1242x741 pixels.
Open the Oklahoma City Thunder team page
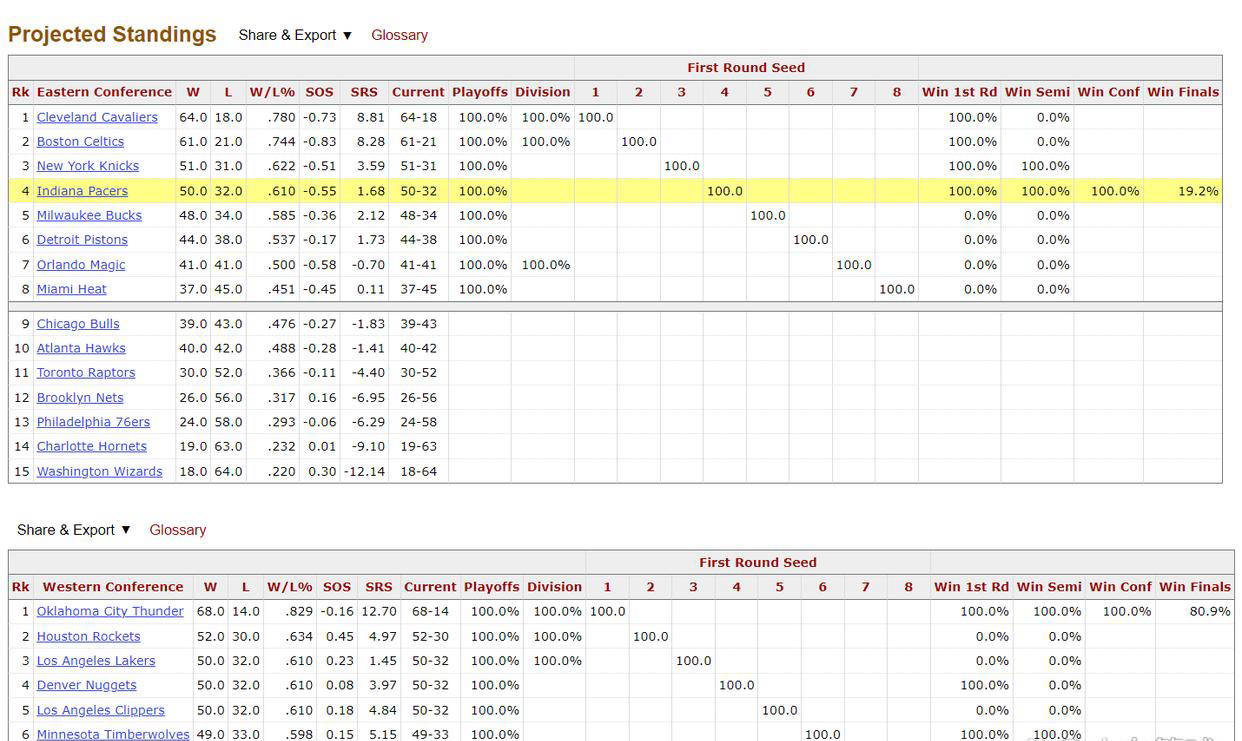[110, 611]
